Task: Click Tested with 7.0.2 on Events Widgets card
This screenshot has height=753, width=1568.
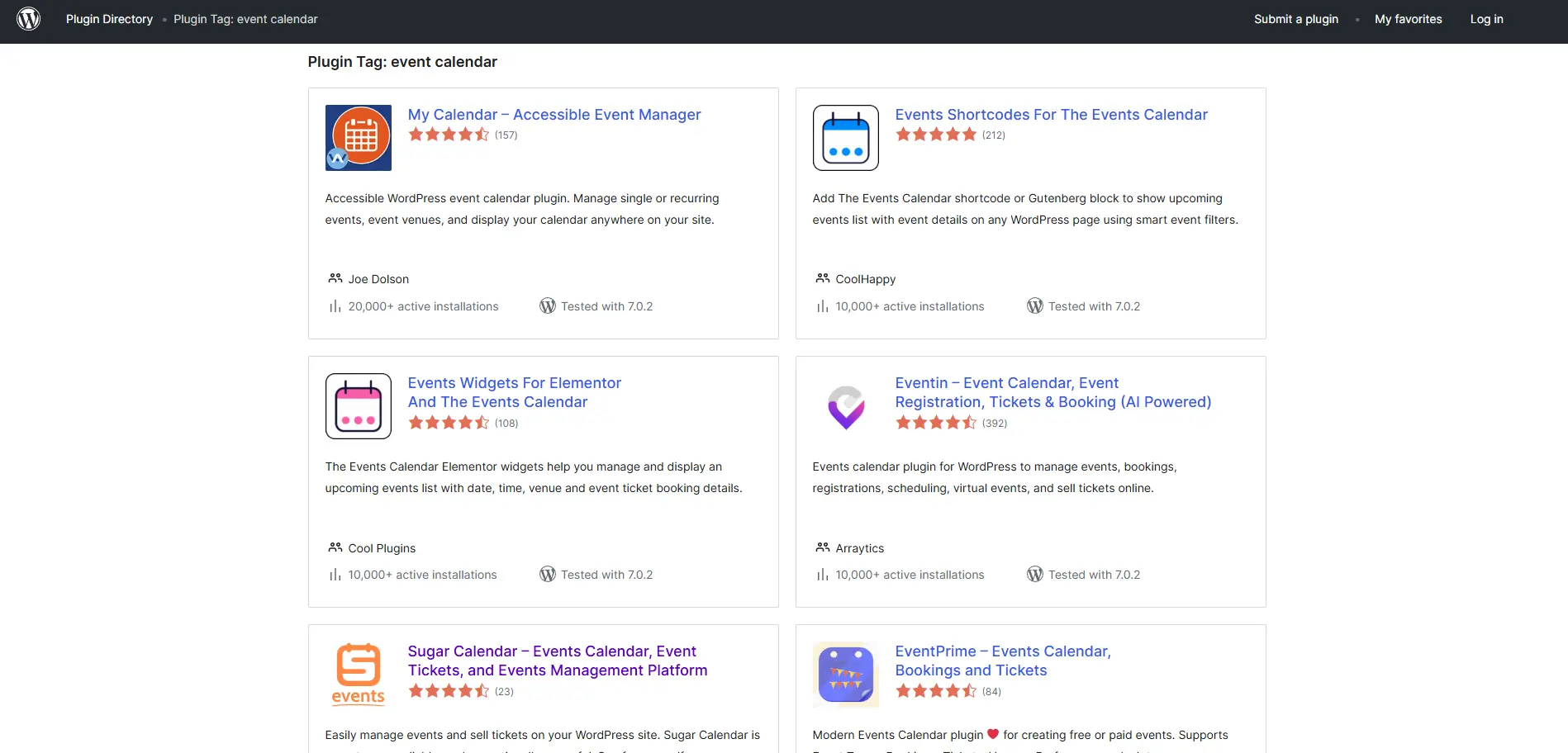Action: pos(607,575)
